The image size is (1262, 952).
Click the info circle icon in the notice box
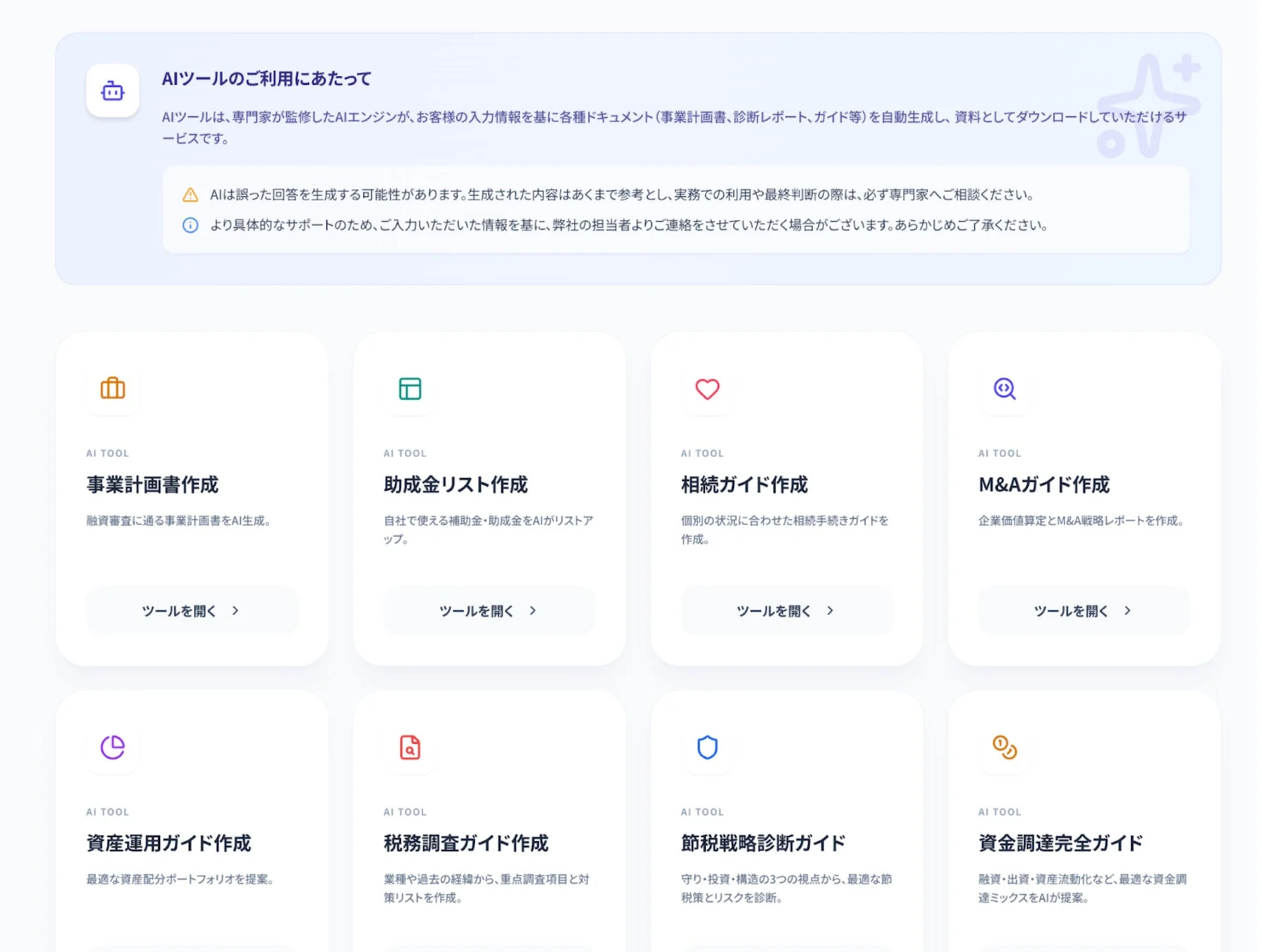[190, 226]
